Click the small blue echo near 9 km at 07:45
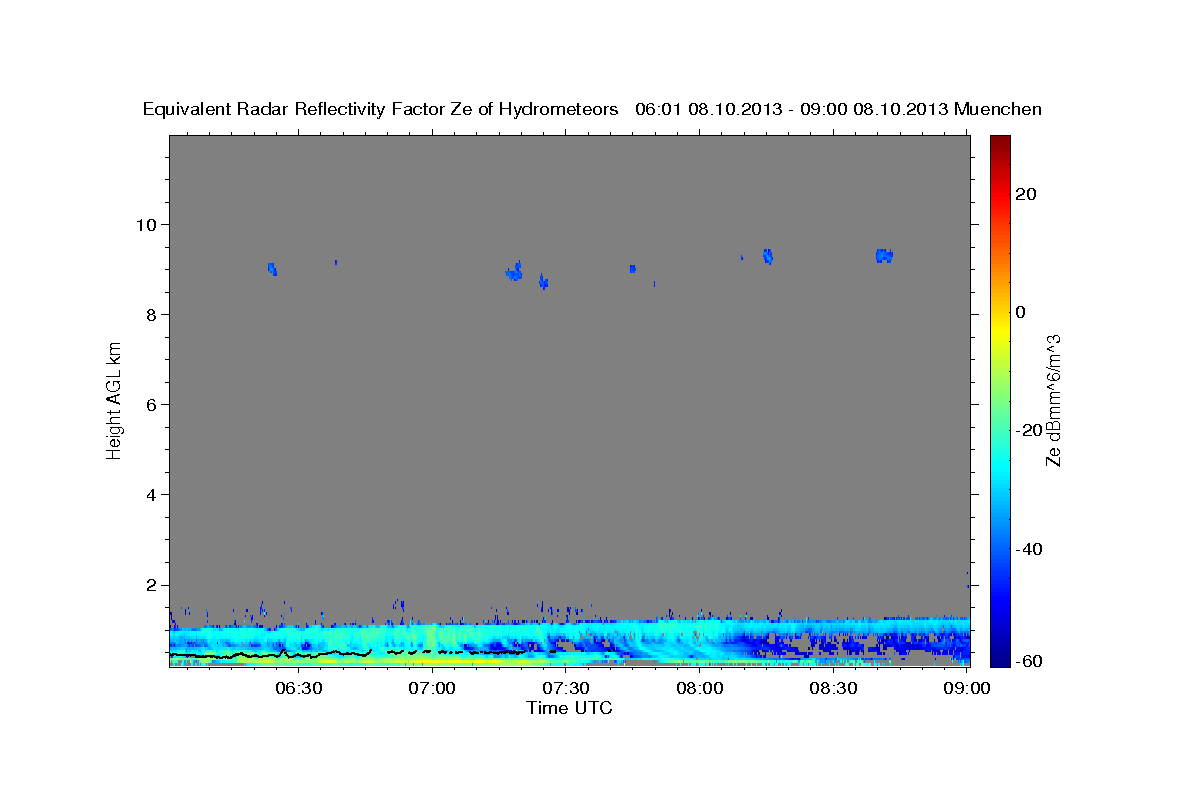This screenshot has height=800, width=1200. (x=633, y=268)
